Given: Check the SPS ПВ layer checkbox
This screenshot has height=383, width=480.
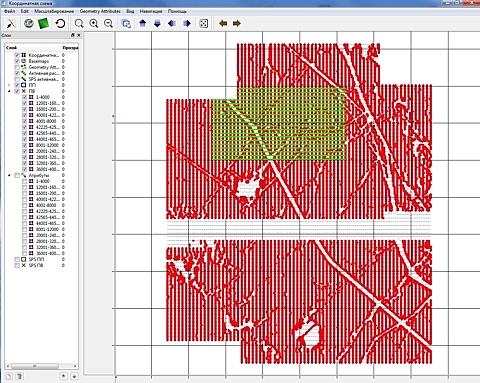Looking at the screenshot, I should (17, 266).
